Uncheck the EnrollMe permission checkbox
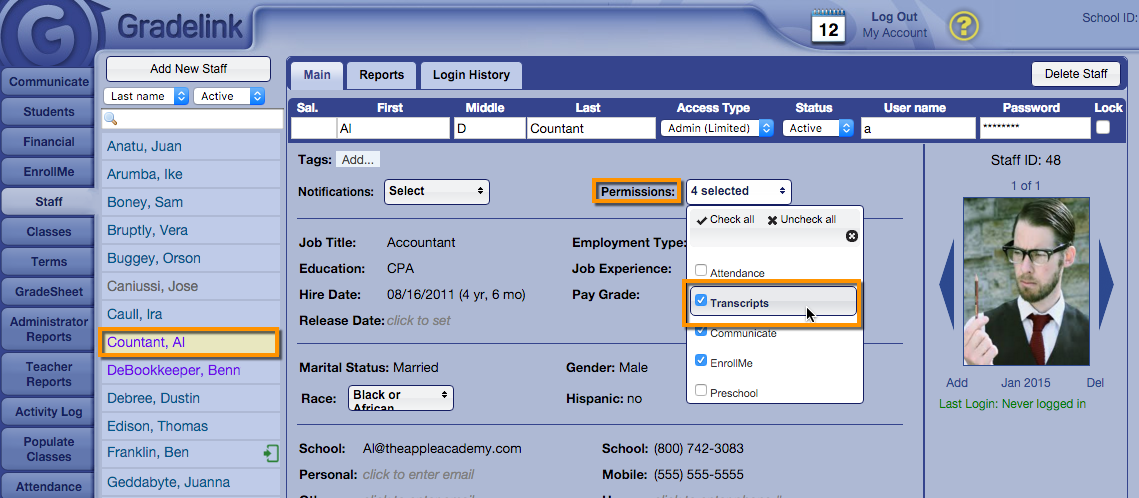This screenshot has width=1139, height=498. point(701,361)
